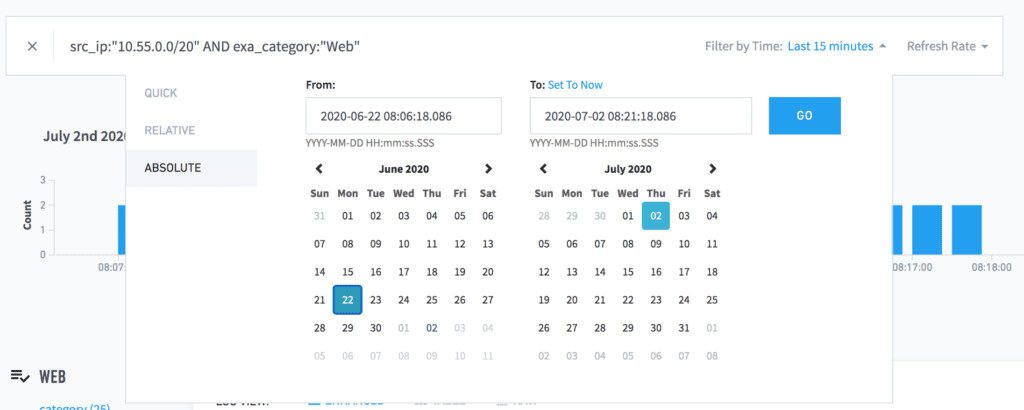Screen dimensions: 1024x410
Task: Clear the search query with X icon
Action: pos(32,47)
